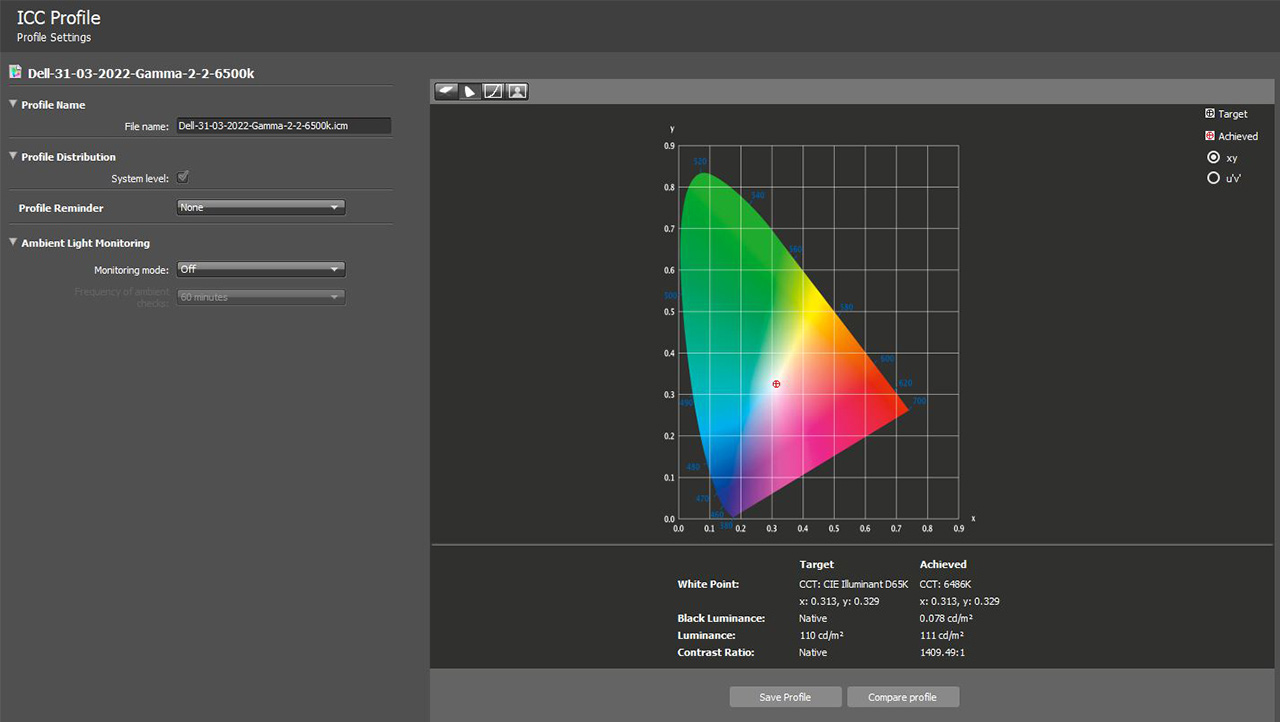The image size is (1280, 722).
Task: Click the red white-point marker on chart
Action: tap(776, 384)
